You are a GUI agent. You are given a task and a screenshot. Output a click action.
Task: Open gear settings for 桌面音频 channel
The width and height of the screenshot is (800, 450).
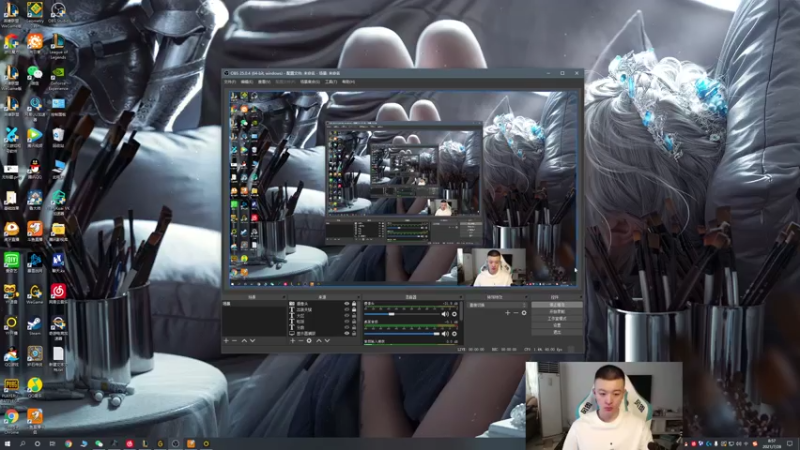pos(454,334)
